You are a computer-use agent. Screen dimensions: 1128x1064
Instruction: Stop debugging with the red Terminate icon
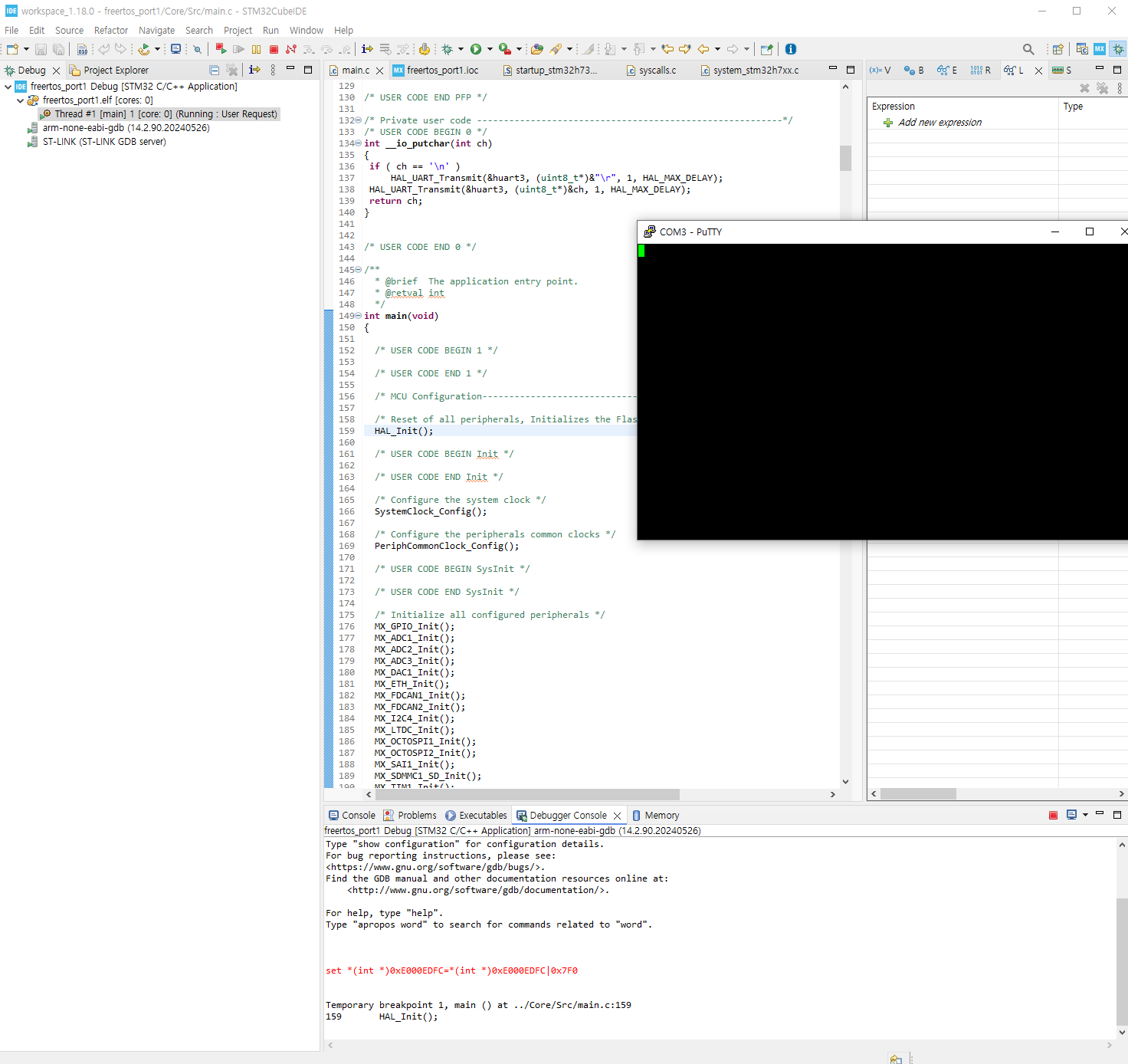pyautogui.click(x=274, y=49)
